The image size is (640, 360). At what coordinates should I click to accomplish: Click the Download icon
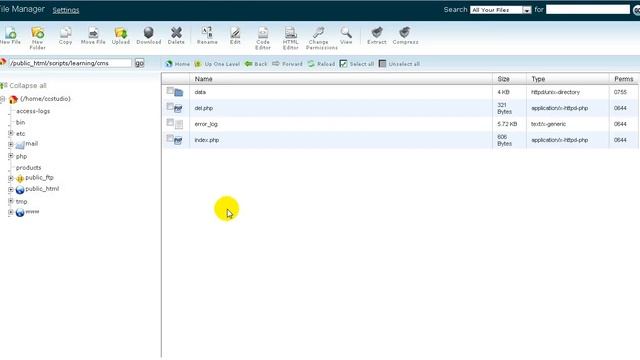[149, 35]
